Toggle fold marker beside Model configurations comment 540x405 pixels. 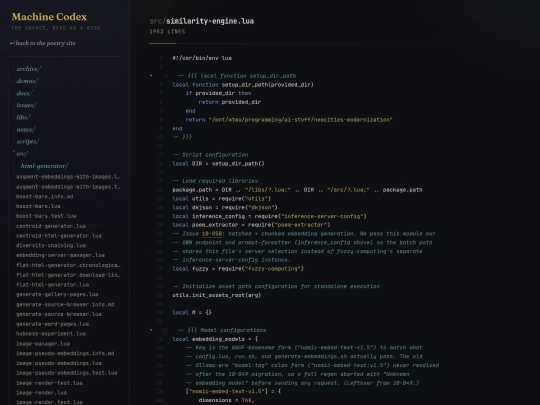(x=151, y=330)
